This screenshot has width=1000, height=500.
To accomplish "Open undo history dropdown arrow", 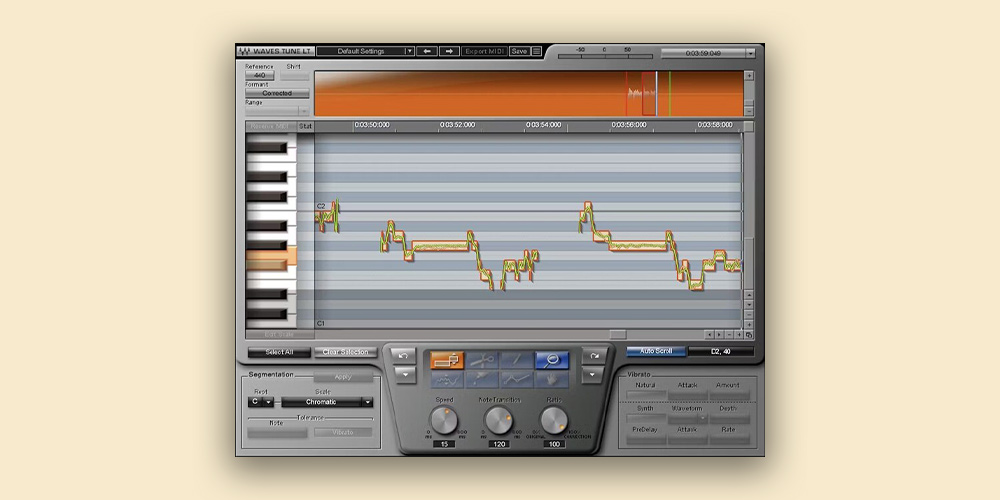I will pyautogui.click(x=404, y=375).
